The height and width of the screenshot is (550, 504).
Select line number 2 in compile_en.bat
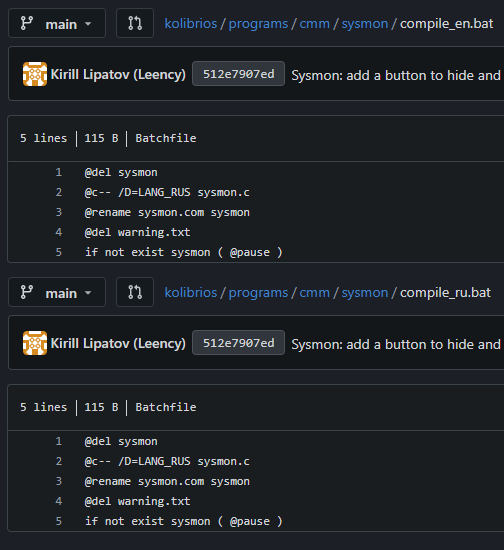click(x=59, y=192)
